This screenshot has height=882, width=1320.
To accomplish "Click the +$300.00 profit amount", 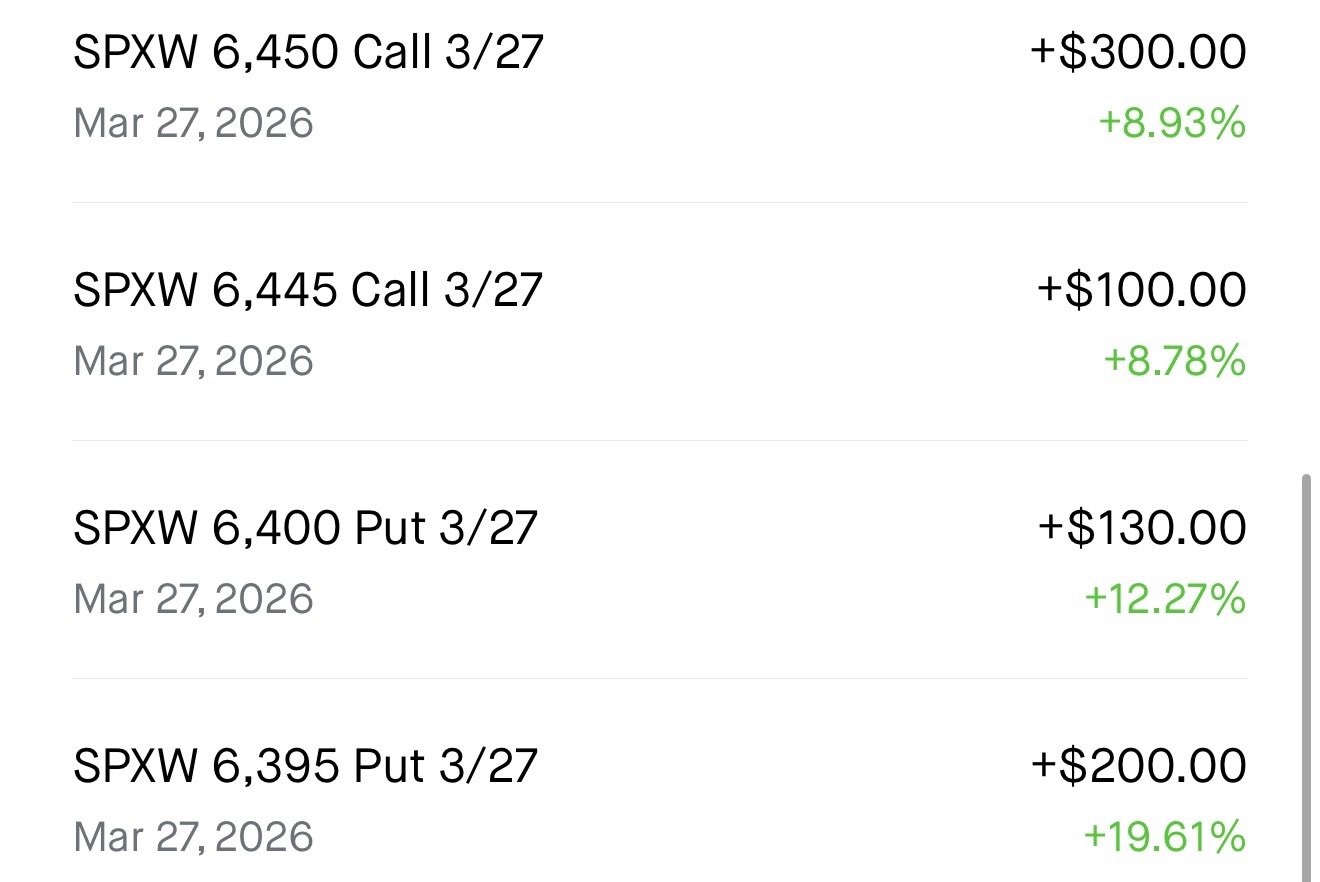I will click(1139, 52).
